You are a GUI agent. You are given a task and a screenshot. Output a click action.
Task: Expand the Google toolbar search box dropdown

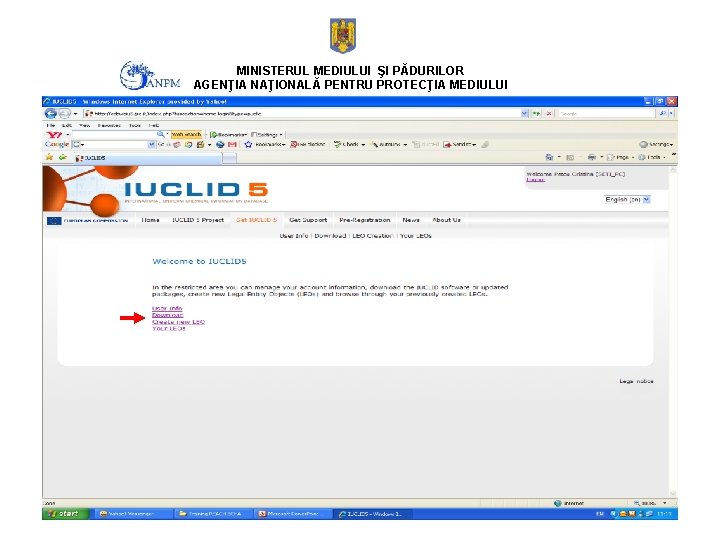coord(151,144)
